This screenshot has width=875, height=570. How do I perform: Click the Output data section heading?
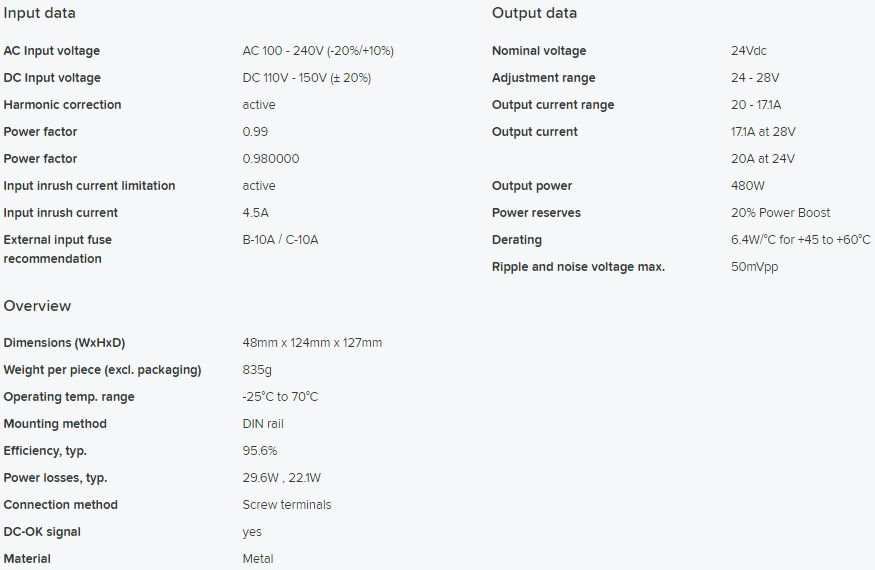[x=534, y=13]
